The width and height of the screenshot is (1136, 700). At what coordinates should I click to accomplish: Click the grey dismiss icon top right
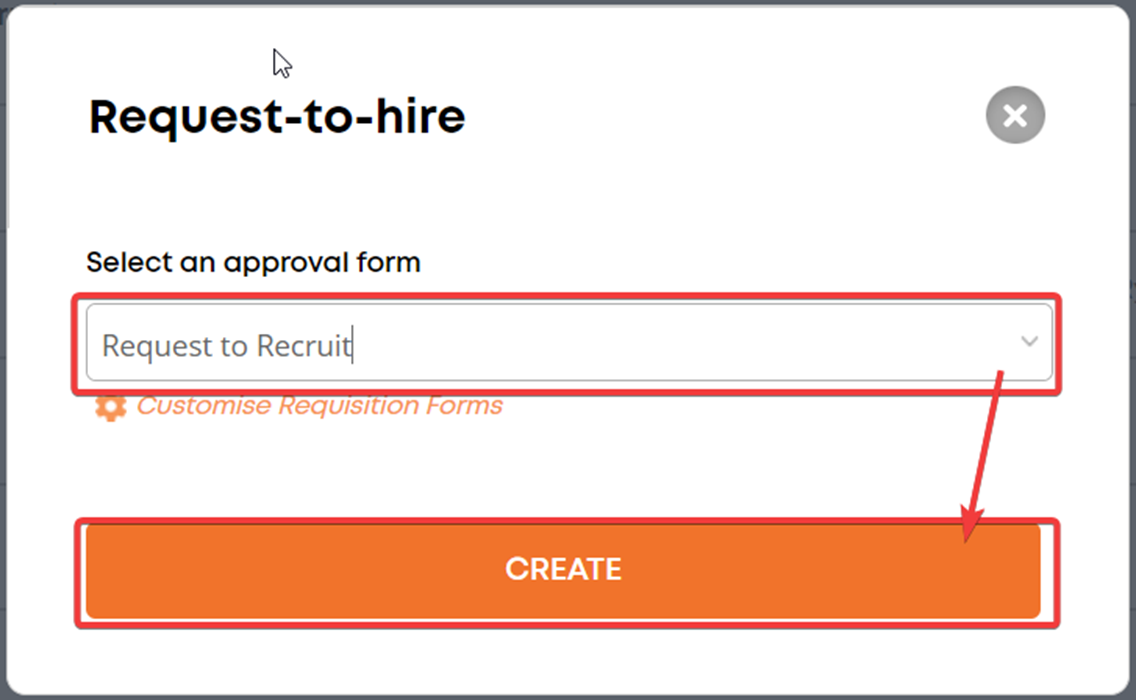pyautogui.click(x=1014, y=115)
